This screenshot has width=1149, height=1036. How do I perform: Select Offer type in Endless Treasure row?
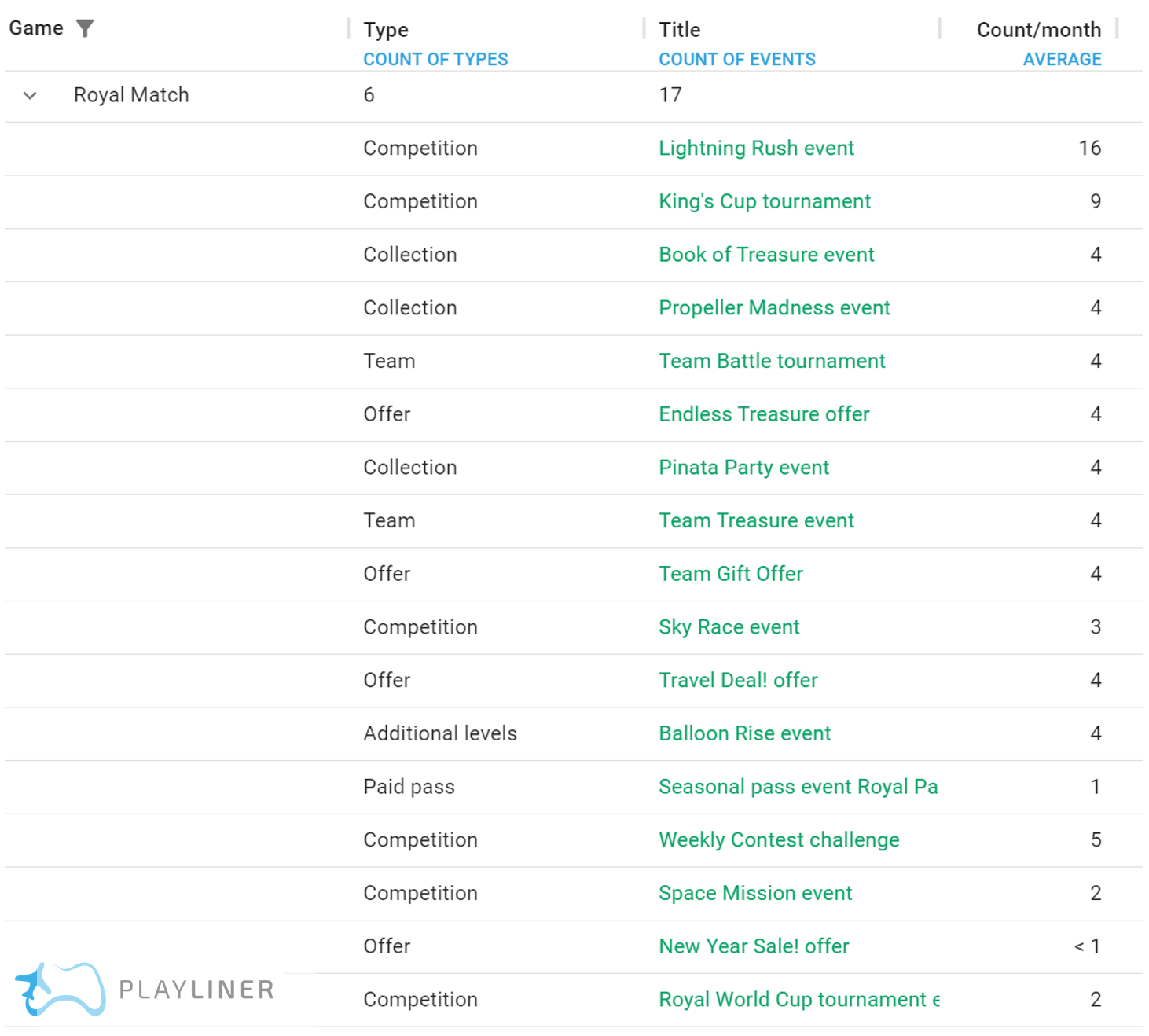click(387, 414)
